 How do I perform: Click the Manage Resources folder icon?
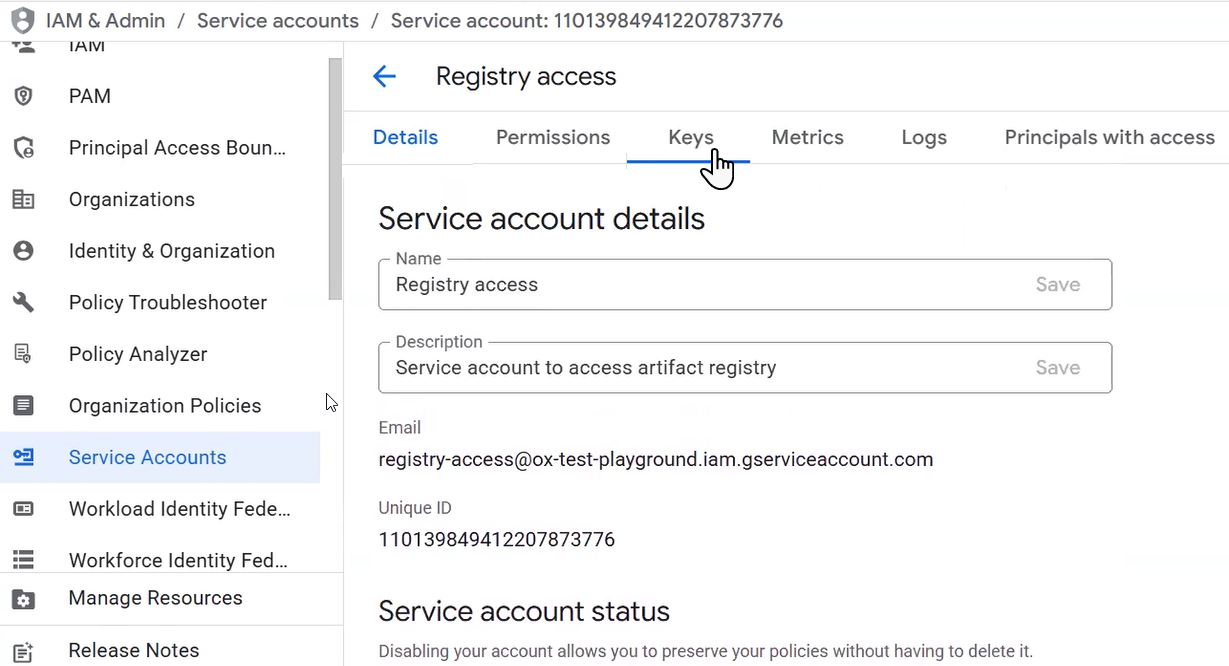[x=23, y=599]
